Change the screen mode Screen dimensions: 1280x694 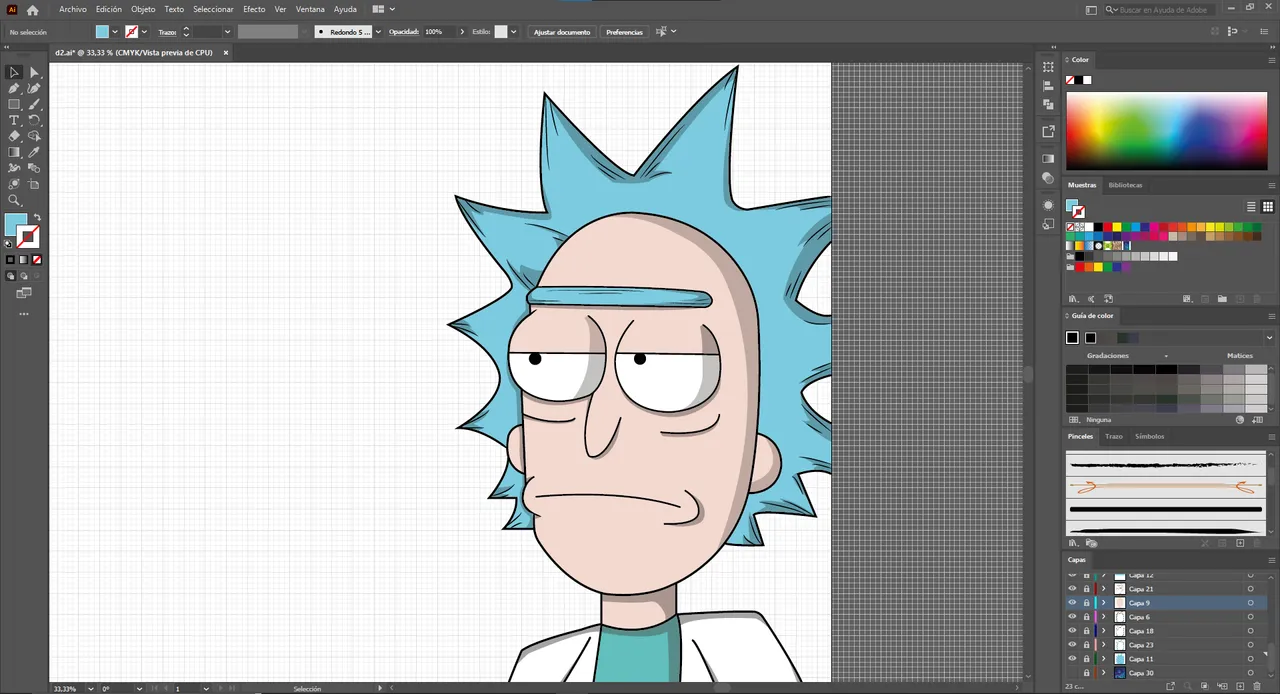click(24, 293)
